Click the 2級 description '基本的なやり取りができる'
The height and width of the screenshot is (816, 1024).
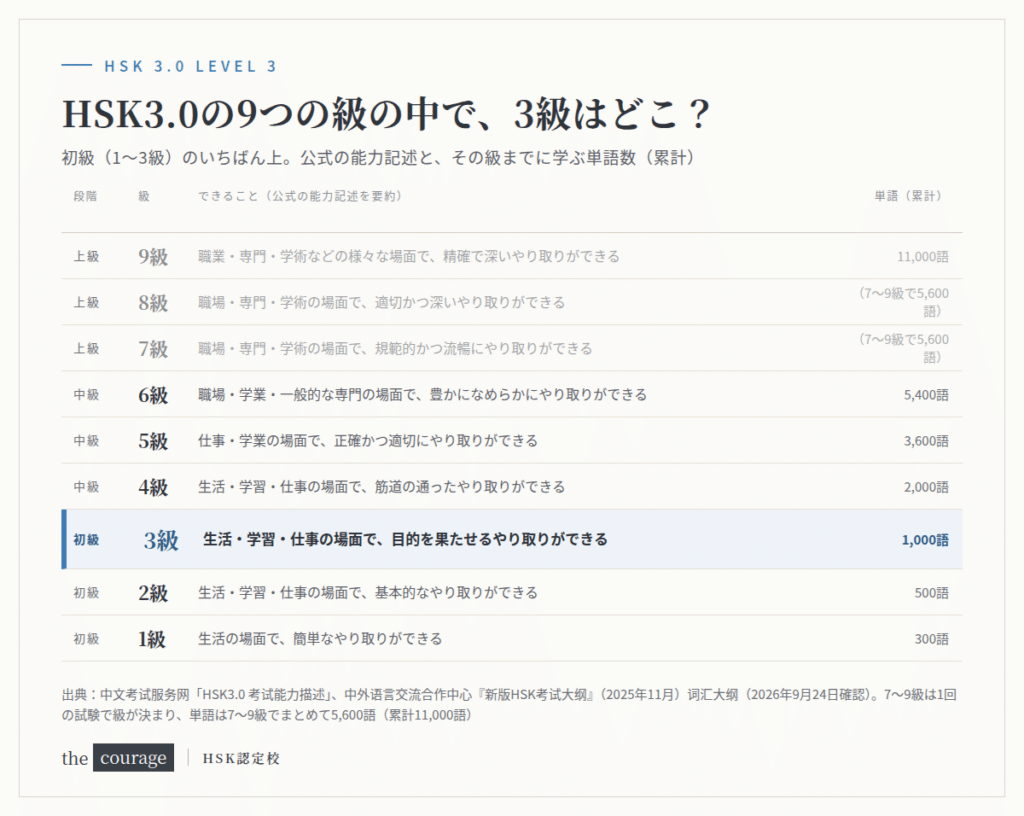[x=456, y=593]
